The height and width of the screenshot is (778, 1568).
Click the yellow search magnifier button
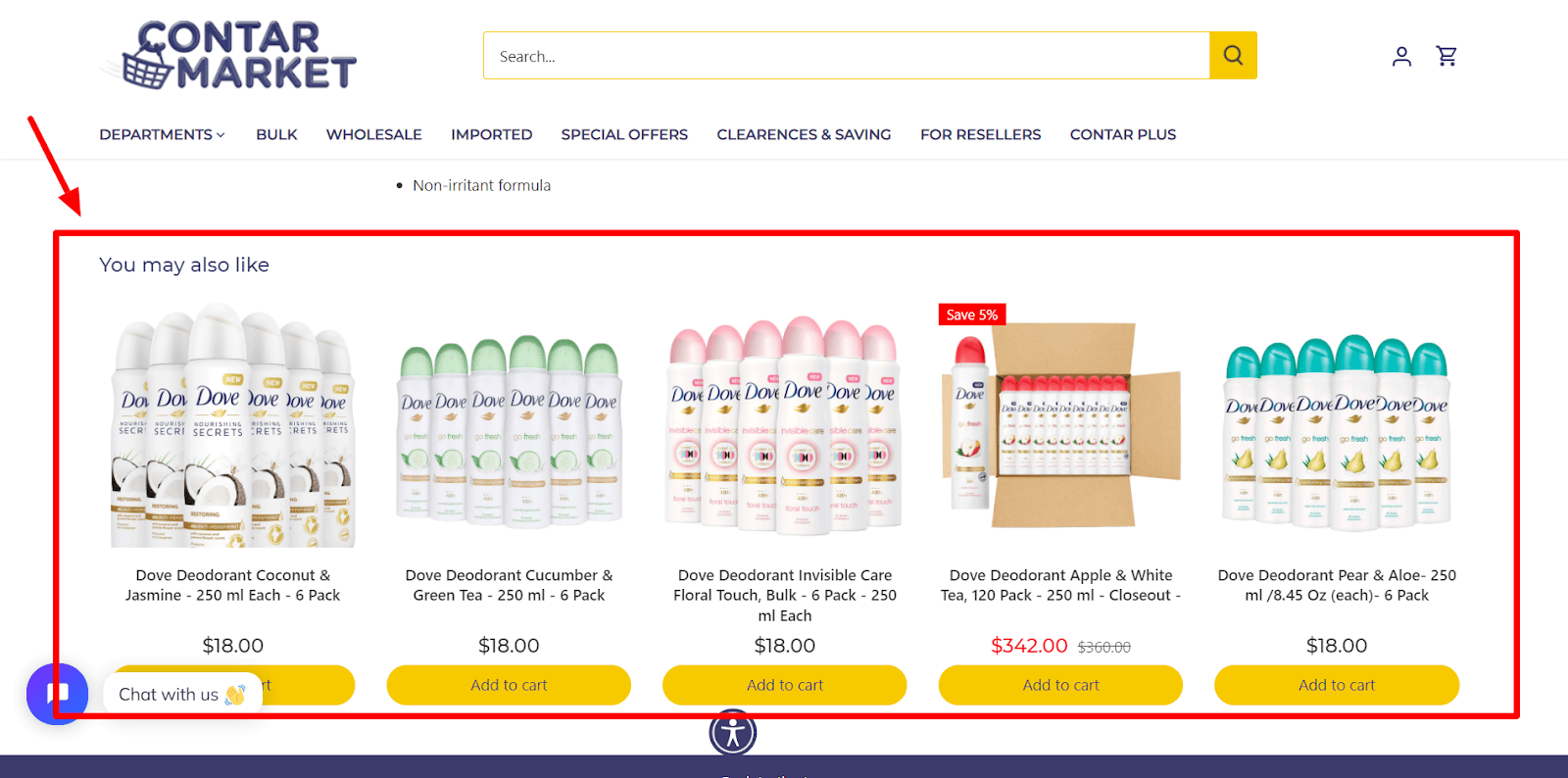click(1233, 56)
